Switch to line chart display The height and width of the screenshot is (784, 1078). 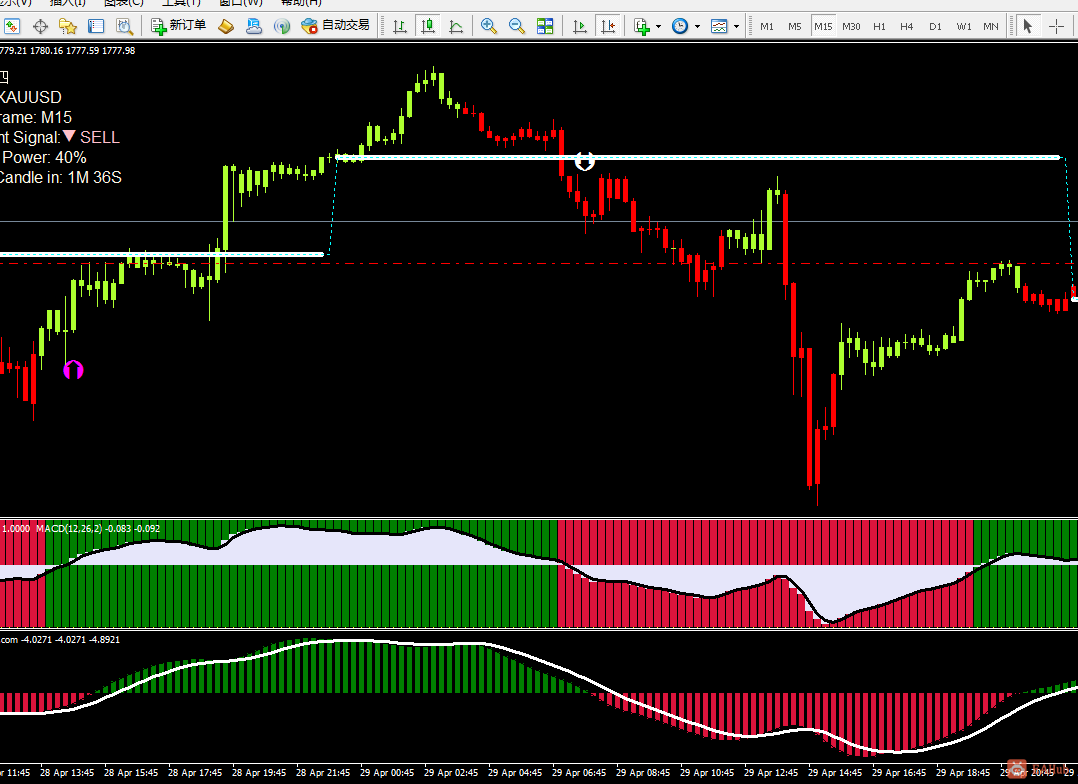pyautogui.click(x=456, y=26)
